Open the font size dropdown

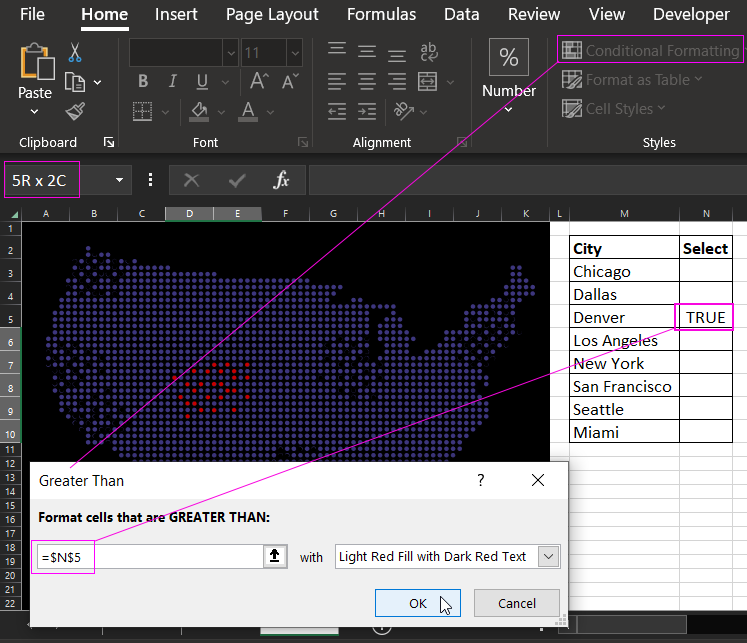pos(293,53)
